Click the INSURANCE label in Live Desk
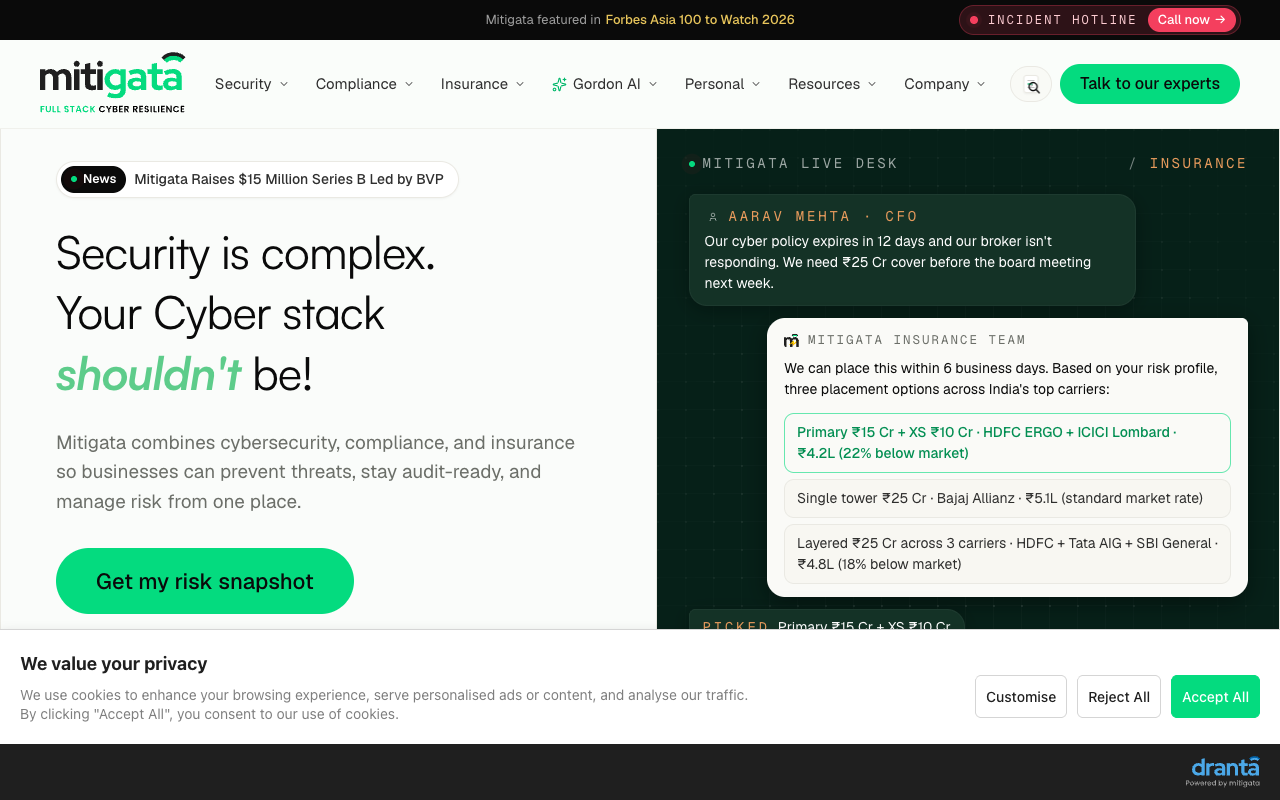This screenshot has width=1280, height=800. tap(1198, 163)
